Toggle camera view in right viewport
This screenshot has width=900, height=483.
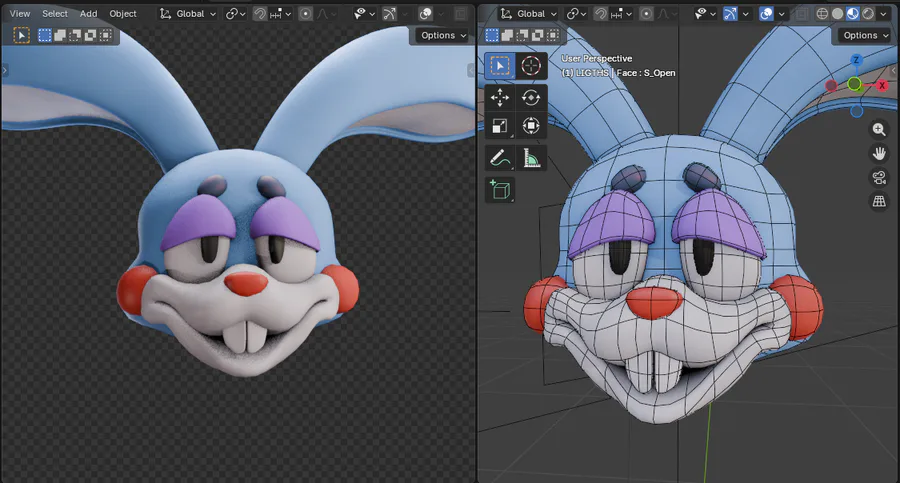(879, 178)
